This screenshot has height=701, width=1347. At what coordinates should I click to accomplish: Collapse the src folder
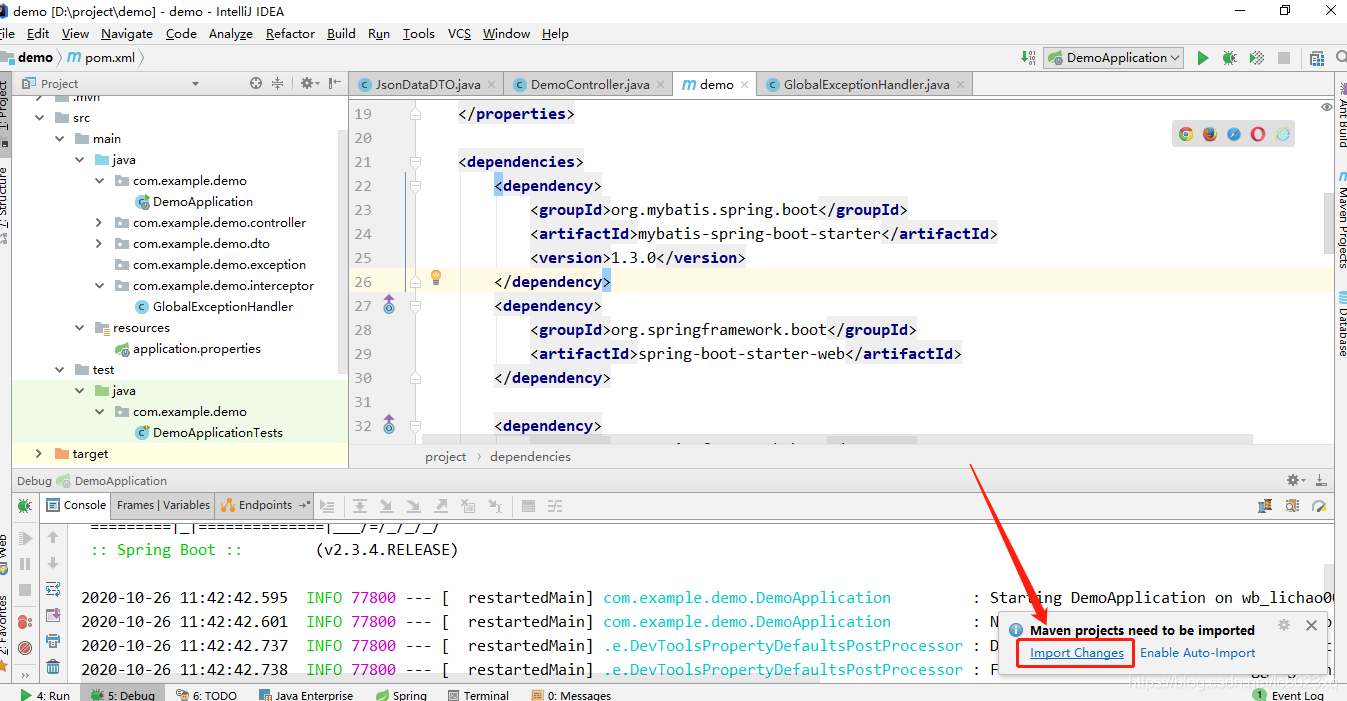[39, 118]
